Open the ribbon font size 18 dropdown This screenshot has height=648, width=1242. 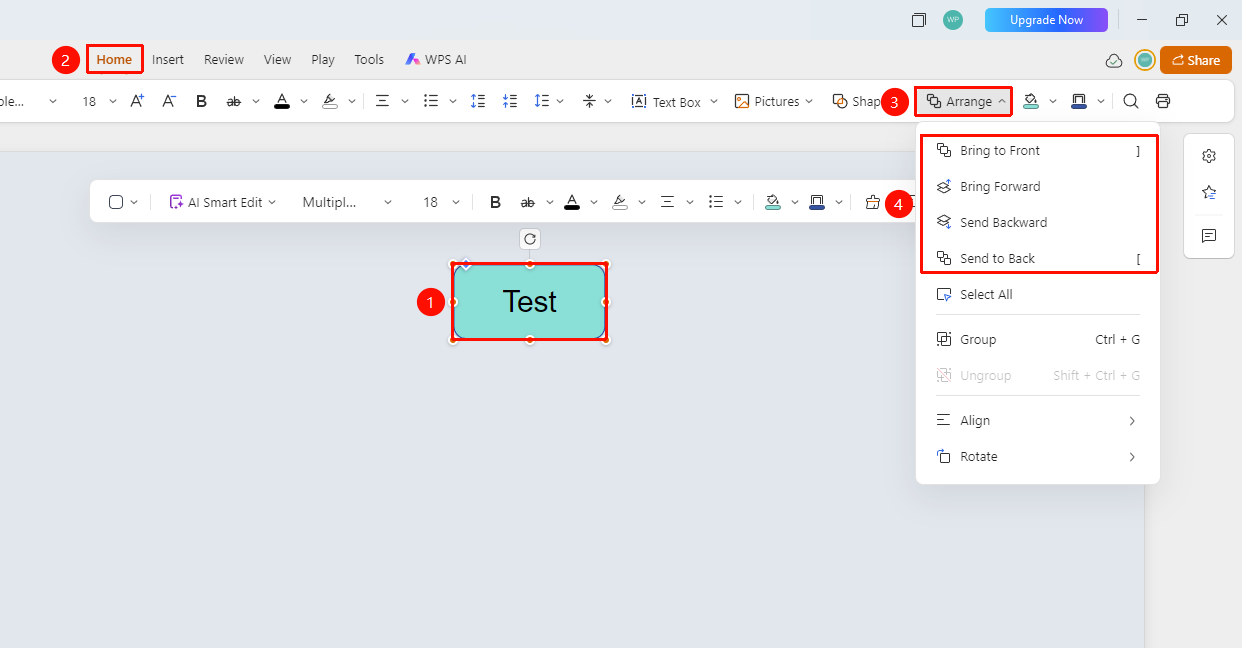pos(113,101)
